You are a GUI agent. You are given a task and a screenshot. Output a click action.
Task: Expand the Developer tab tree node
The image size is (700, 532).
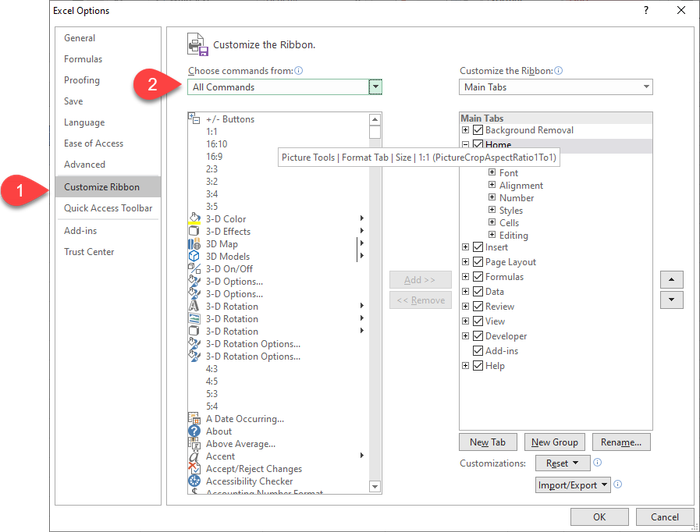pos(465,336)
